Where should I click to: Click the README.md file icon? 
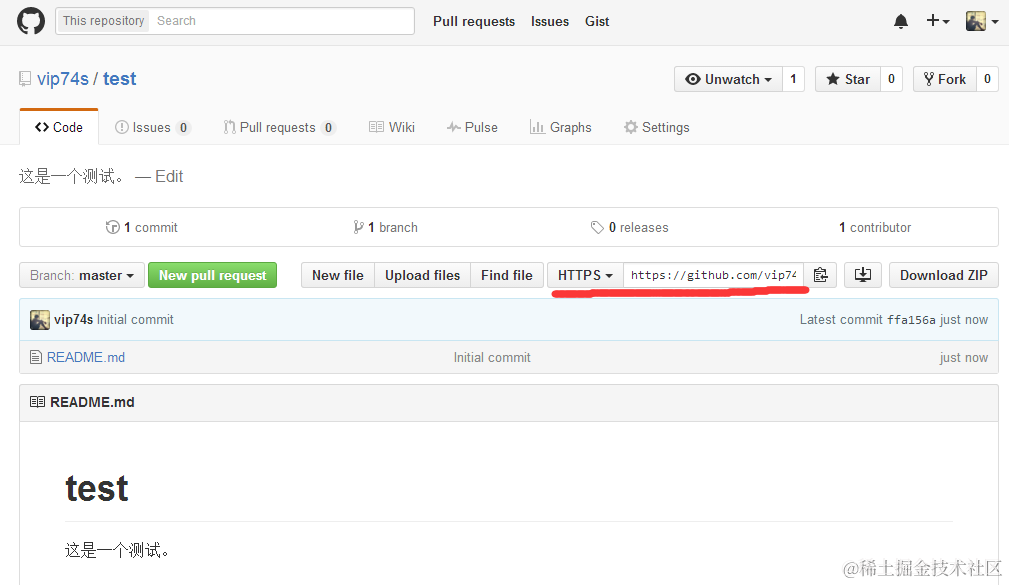36,357
